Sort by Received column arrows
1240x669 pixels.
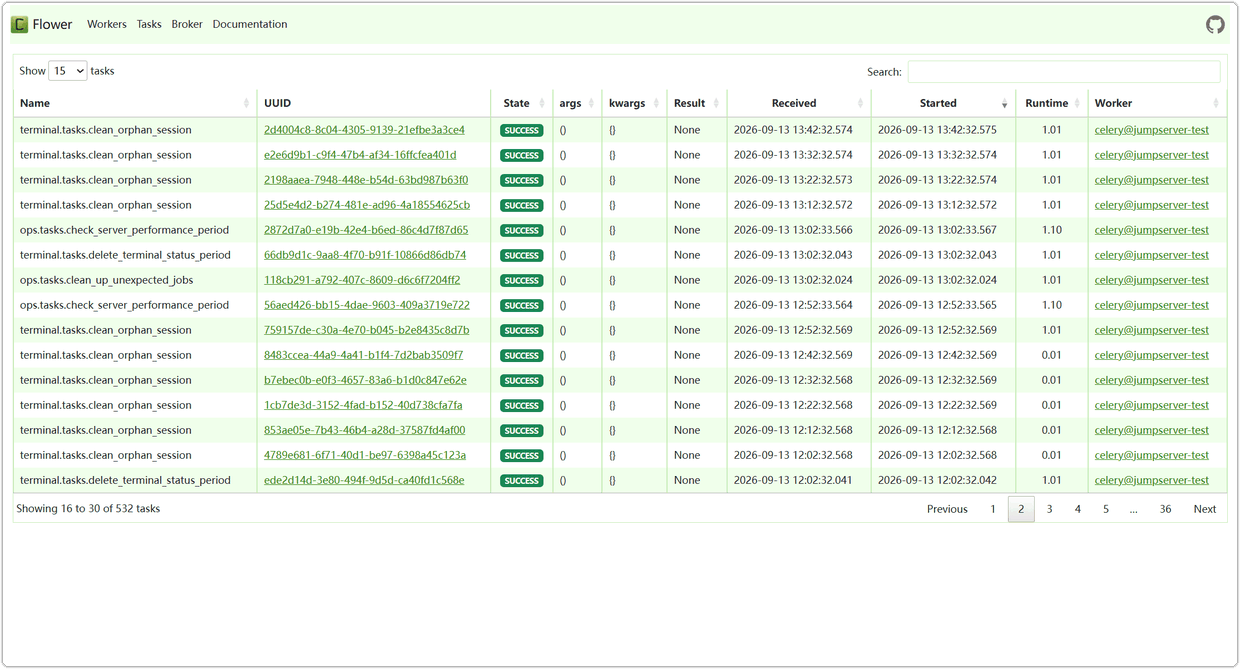(860, 104)
